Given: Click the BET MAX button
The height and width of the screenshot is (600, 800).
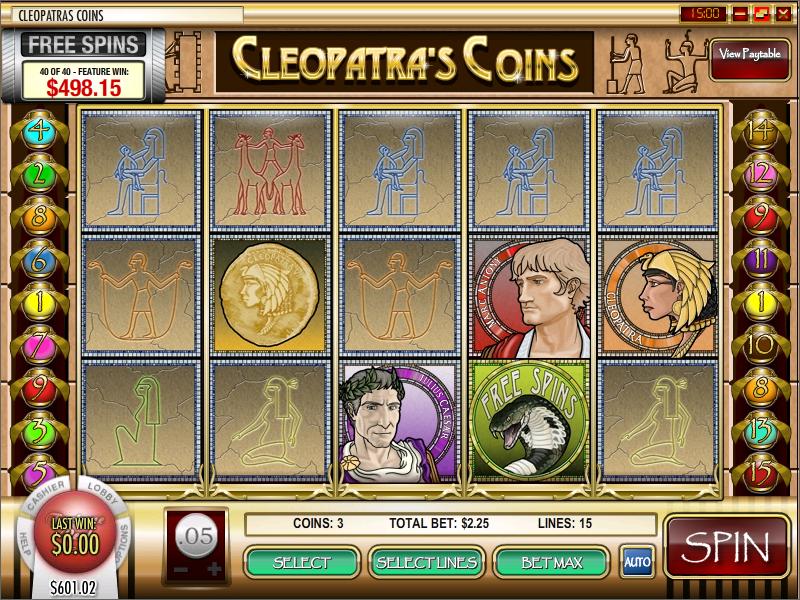Looking at the screenshot, I should [552, 562].
